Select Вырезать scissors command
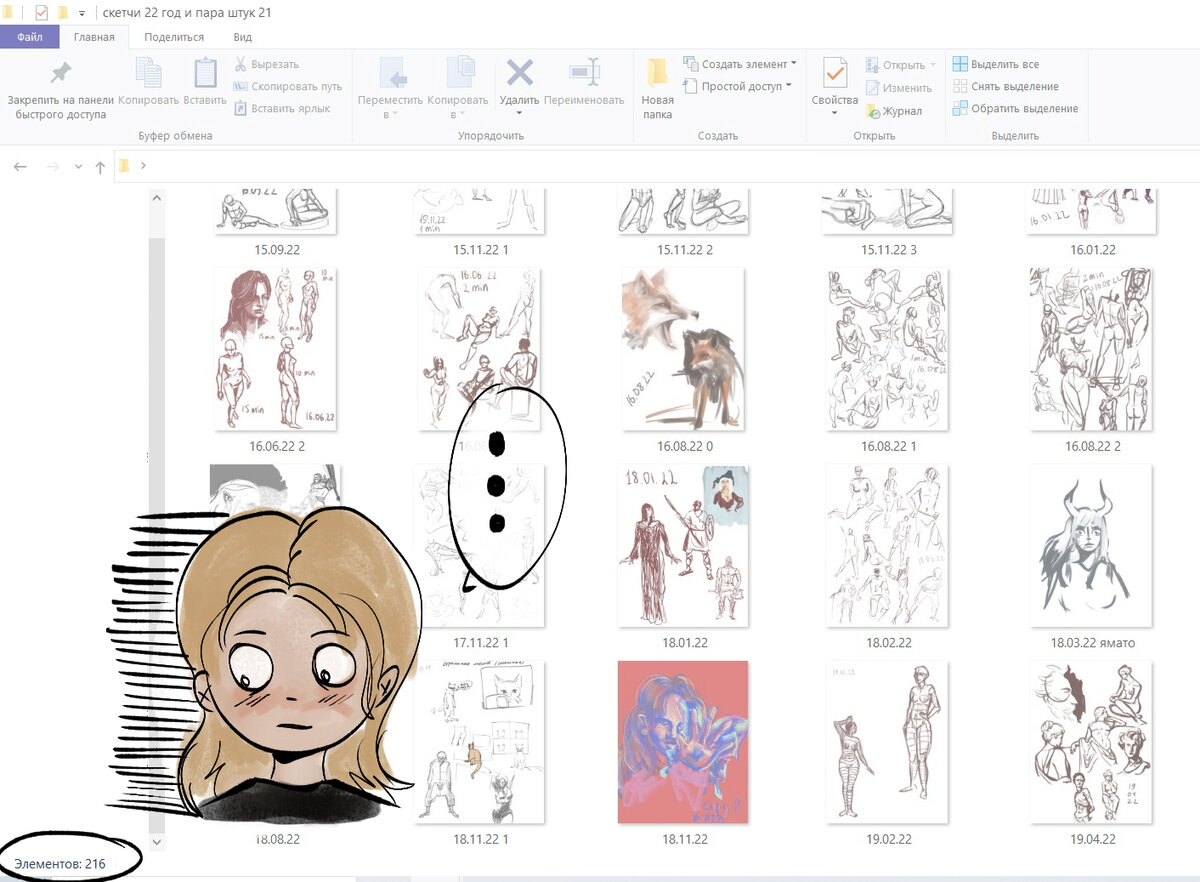This screenshot has height=882, width=1200. [x=267, y=65]
